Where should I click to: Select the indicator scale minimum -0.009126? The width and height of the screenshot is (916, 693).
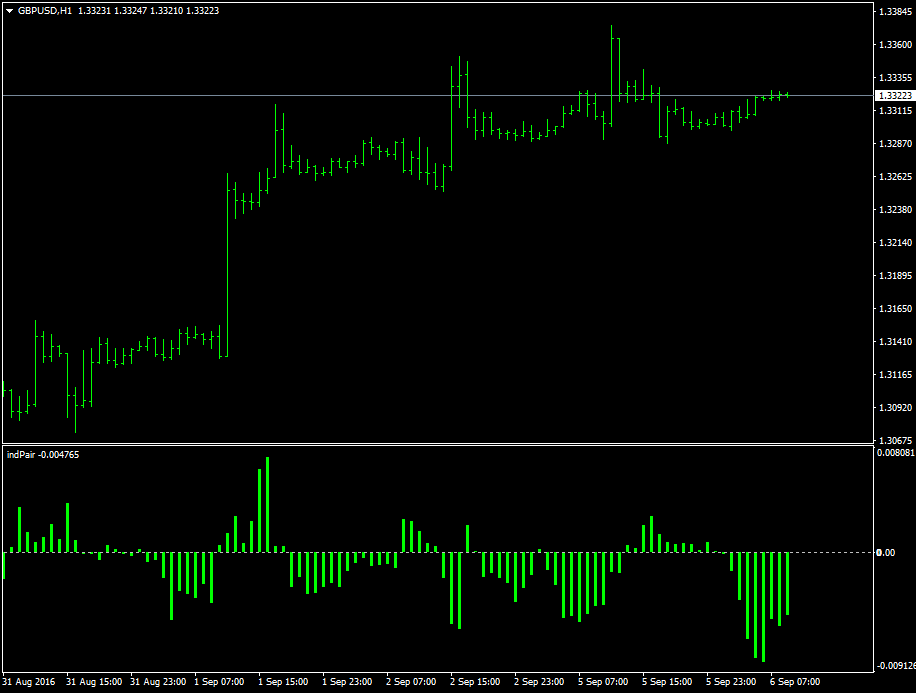click(x=896, y=666)
